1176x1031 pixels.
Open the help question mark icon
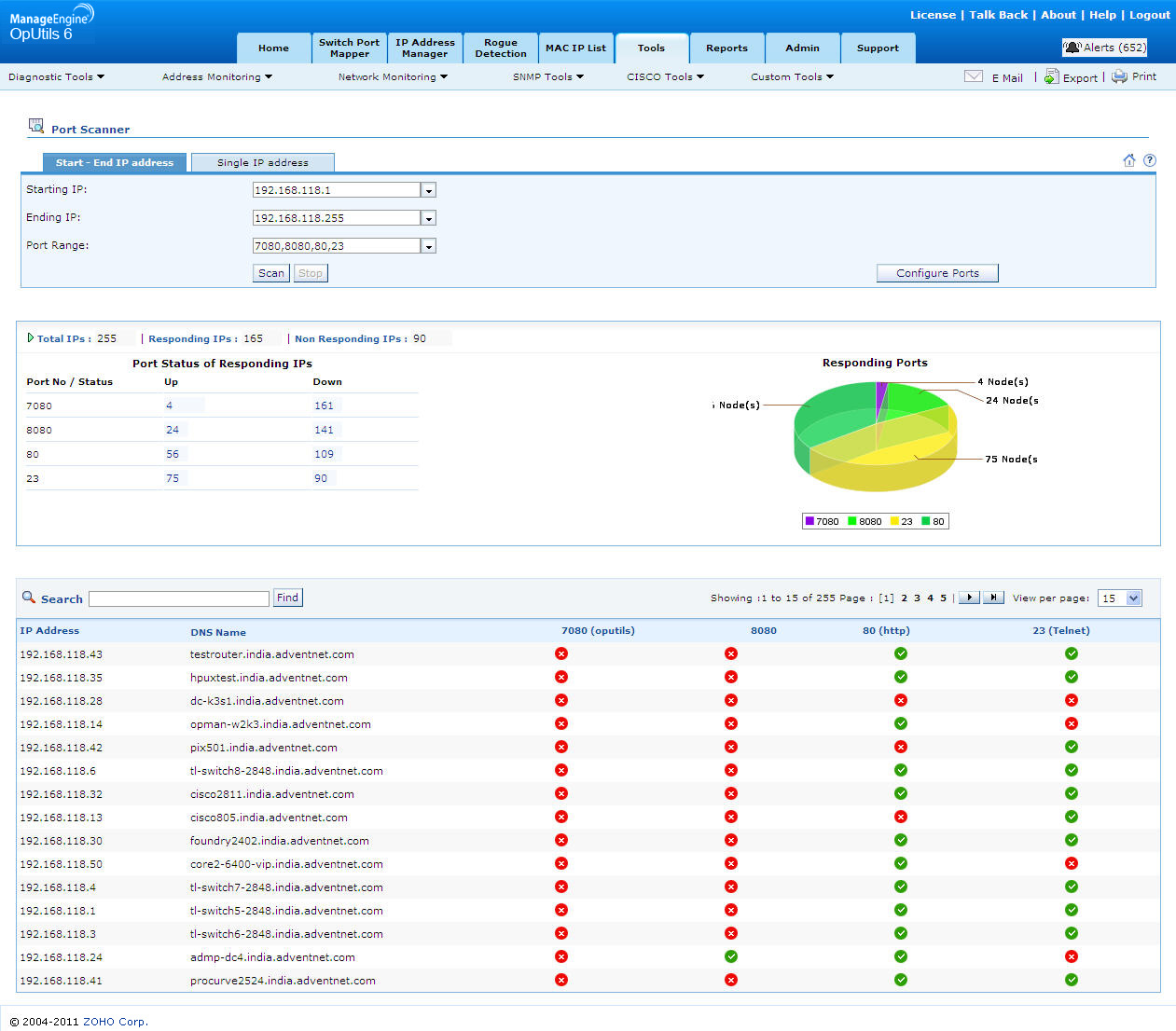[x=1150, y=160]
